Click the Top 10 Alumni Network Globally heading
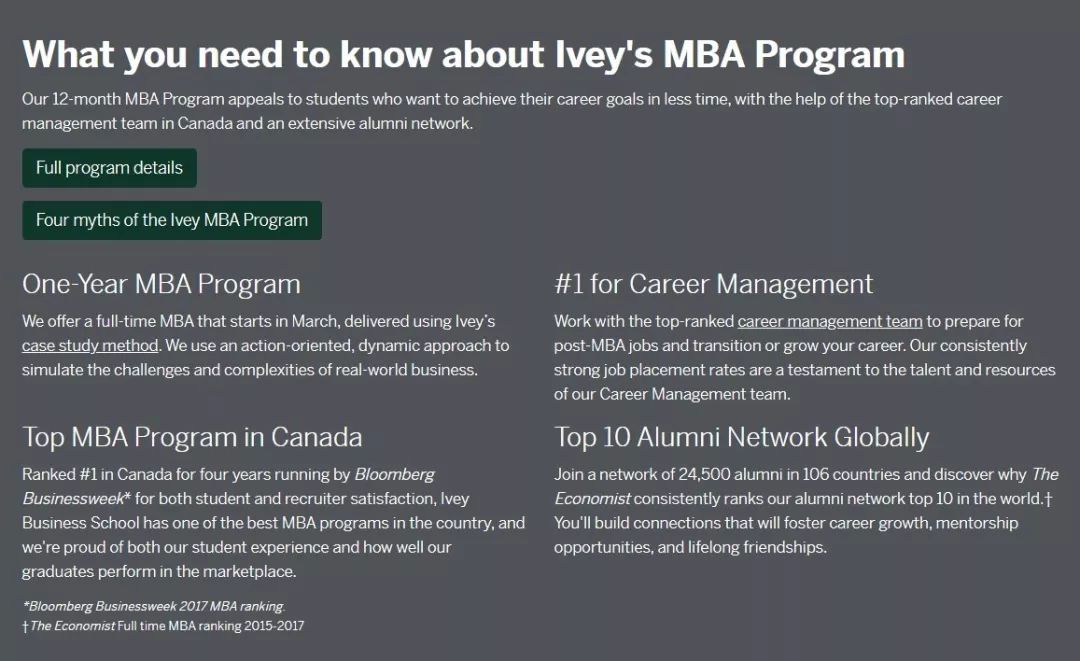This screenshot has height=661, width=1080. pyautogui.click(x=742, y=437)
